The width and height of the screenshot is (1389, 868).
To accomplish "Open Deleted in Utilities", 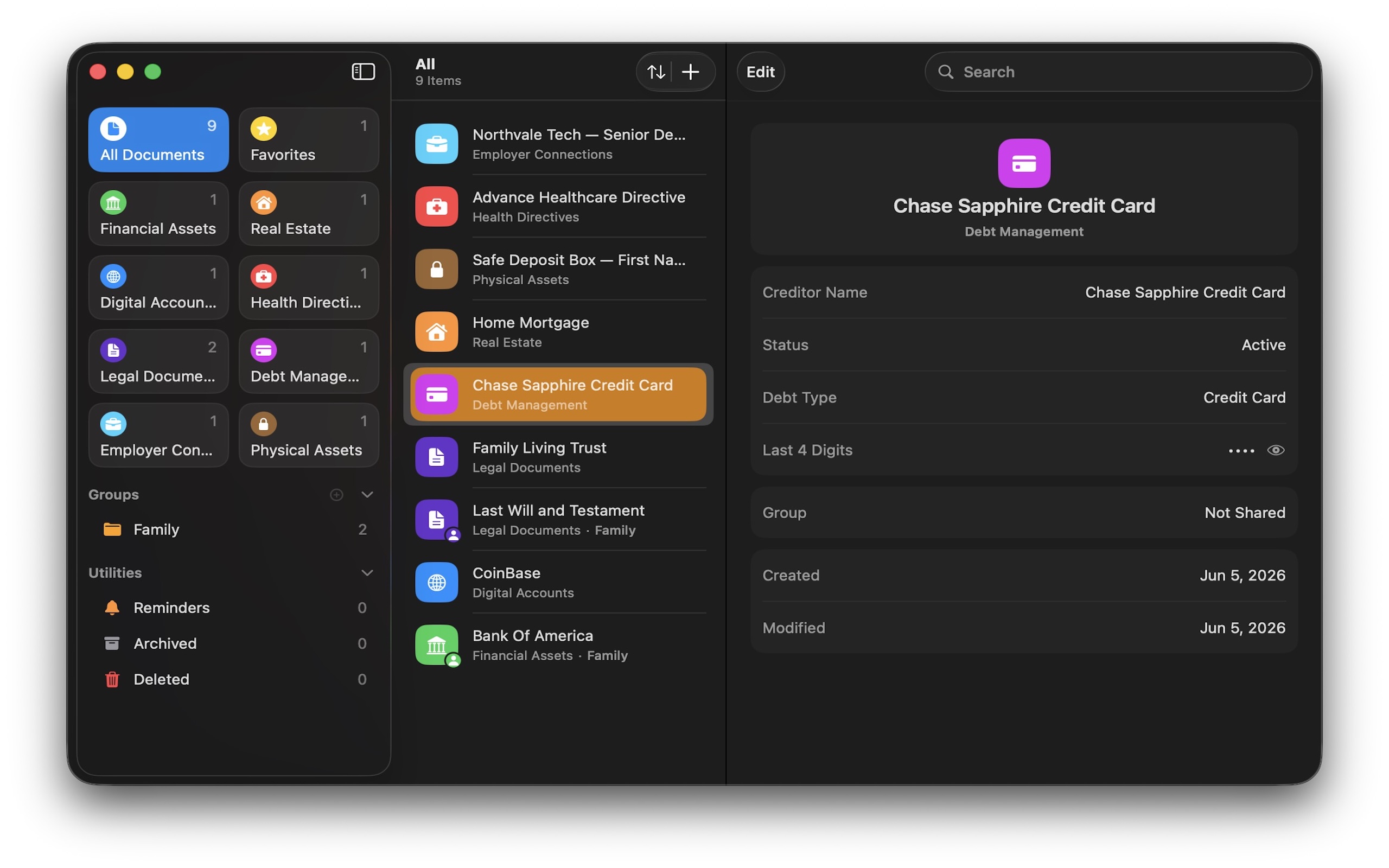I will (234, 679).
